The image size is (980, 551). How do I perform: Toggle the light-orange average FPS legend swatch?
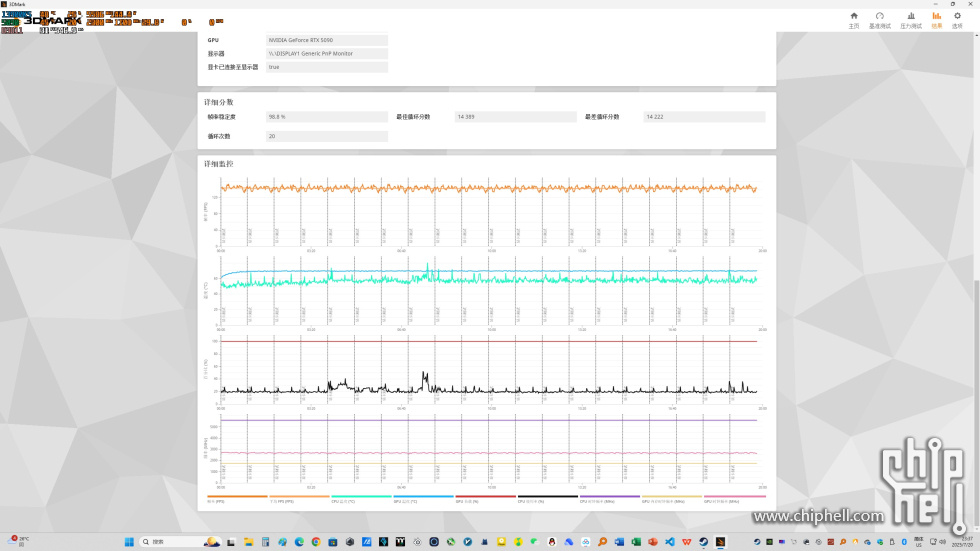point(299,497)
